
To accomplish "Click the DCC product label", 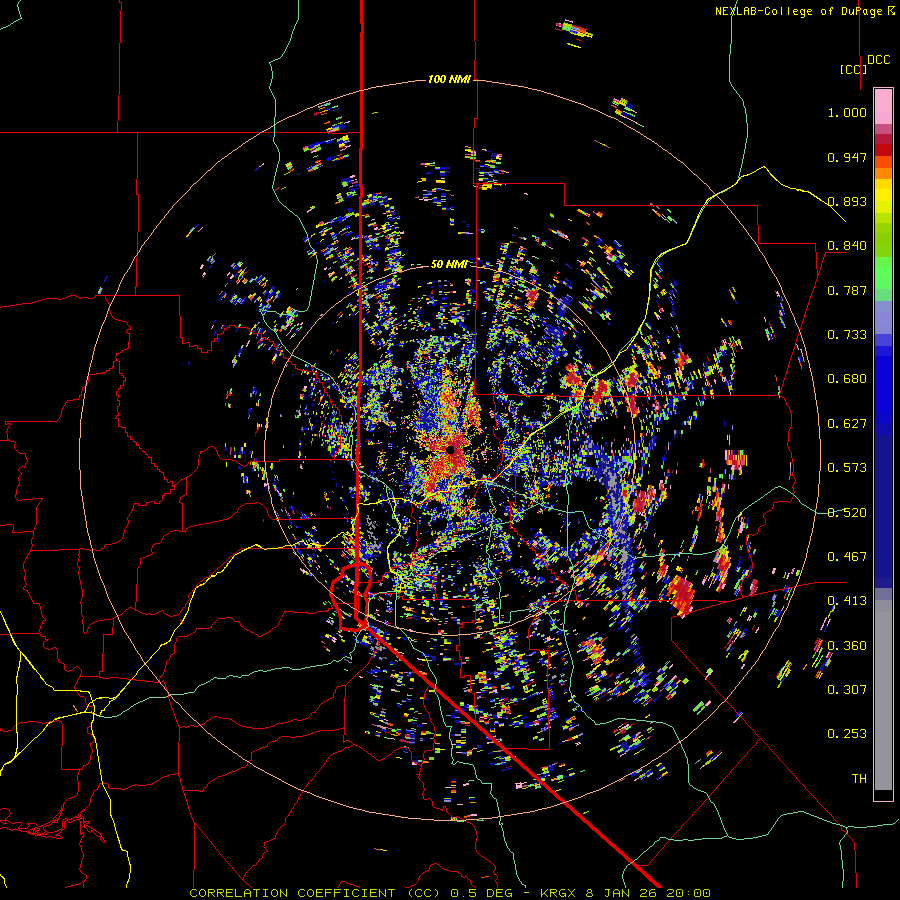I will (878, 60).
